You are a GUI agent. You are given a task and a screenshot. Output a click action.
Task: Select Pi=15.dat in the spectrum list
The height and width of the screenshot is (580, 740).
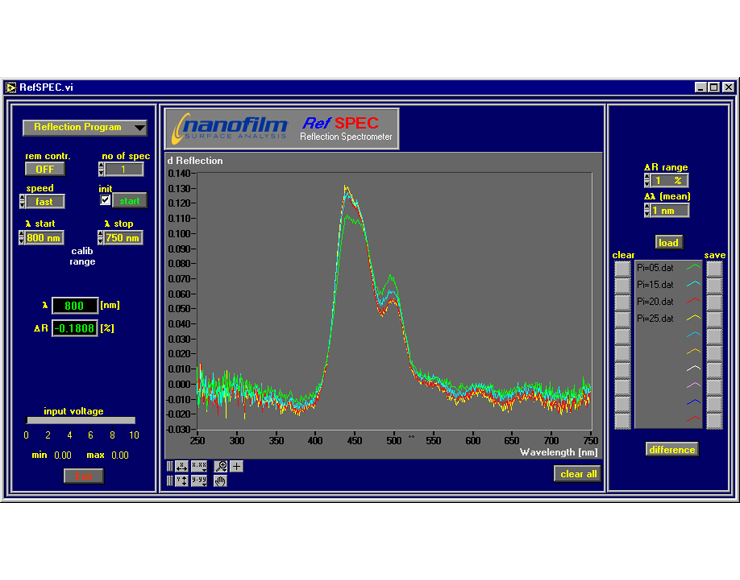click(655, 285)
